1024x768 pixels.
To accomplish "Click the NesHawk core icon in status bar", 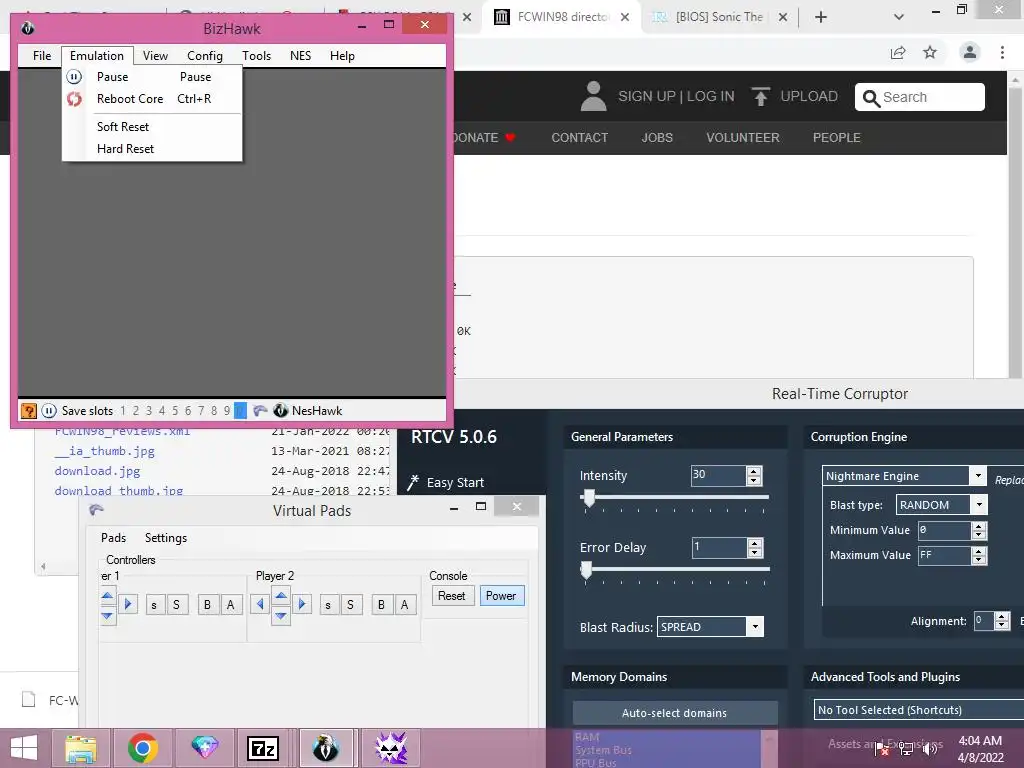I will (281, 411).
